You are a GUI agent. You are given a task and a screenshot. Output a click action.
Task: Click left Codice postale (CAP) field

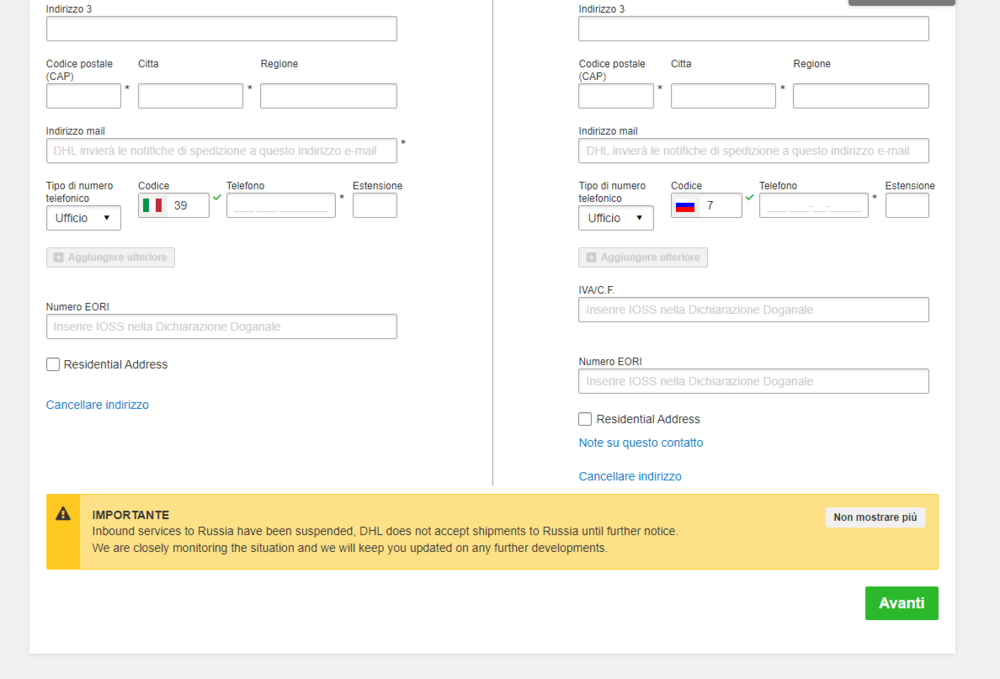pyautogui.click(x=83, y=96)
